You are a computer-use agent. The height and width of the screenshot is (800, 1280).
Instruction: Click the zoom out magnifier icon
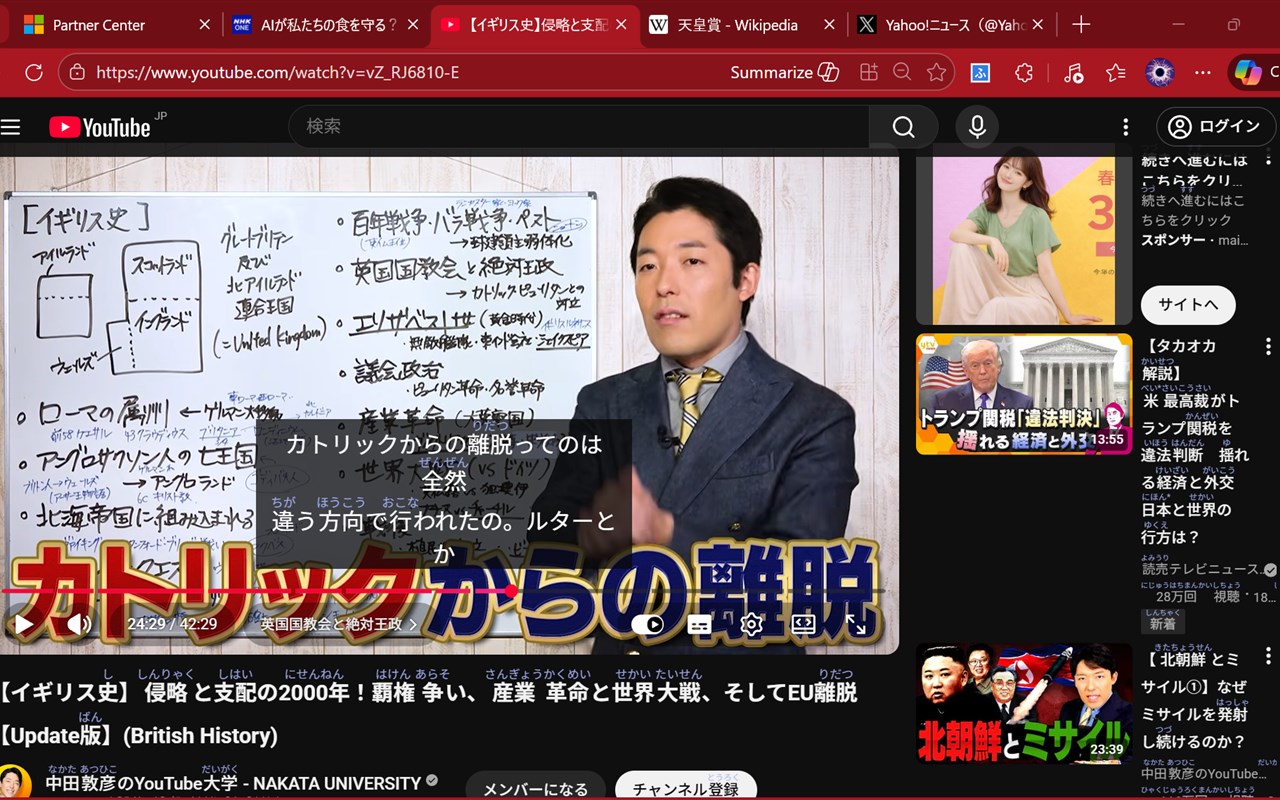(x=902, y=72)
